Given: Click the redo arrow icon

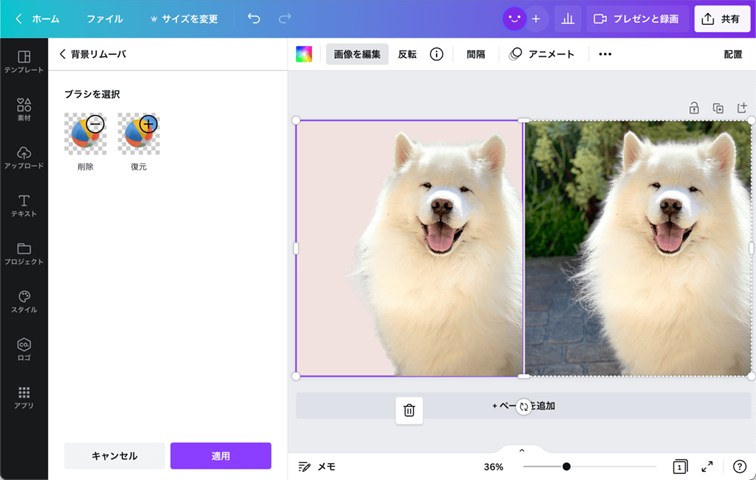Looking at the screenshot, I should click(285, 18).
